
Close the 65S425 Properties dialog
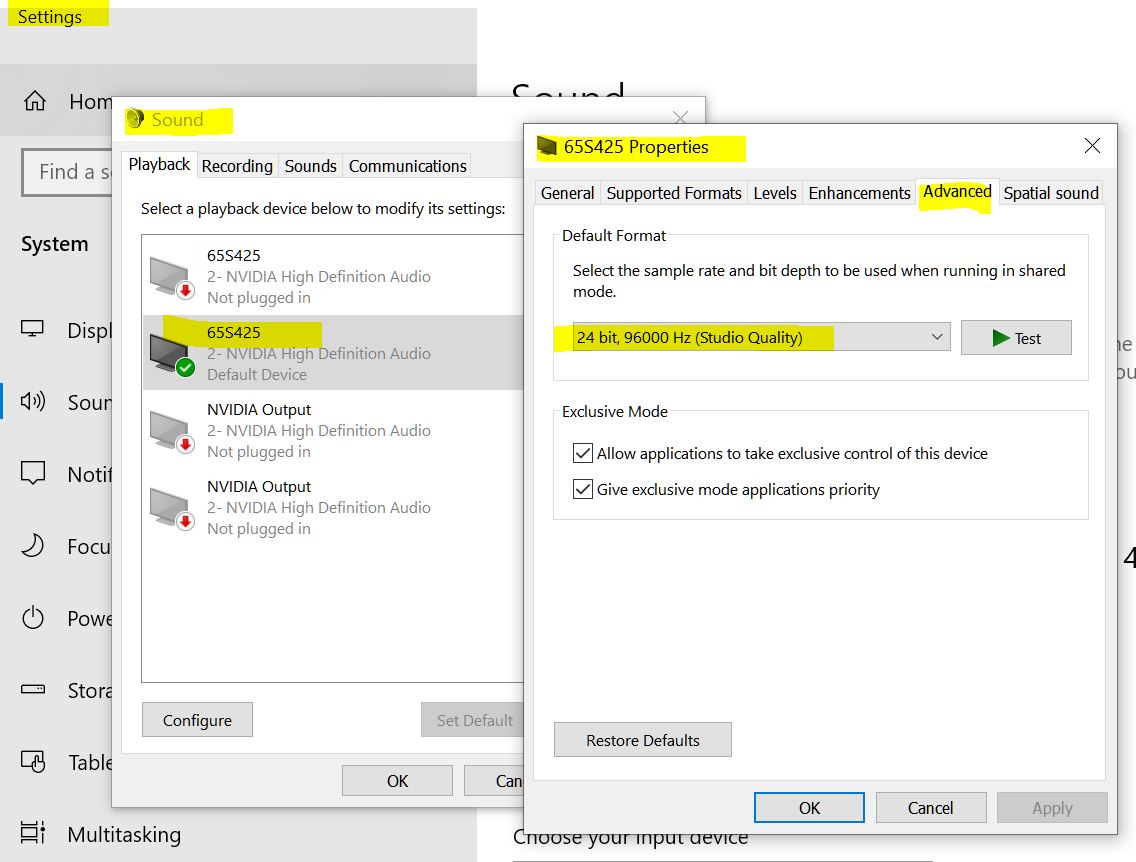pyautogui.click(x=1092, y=146)
